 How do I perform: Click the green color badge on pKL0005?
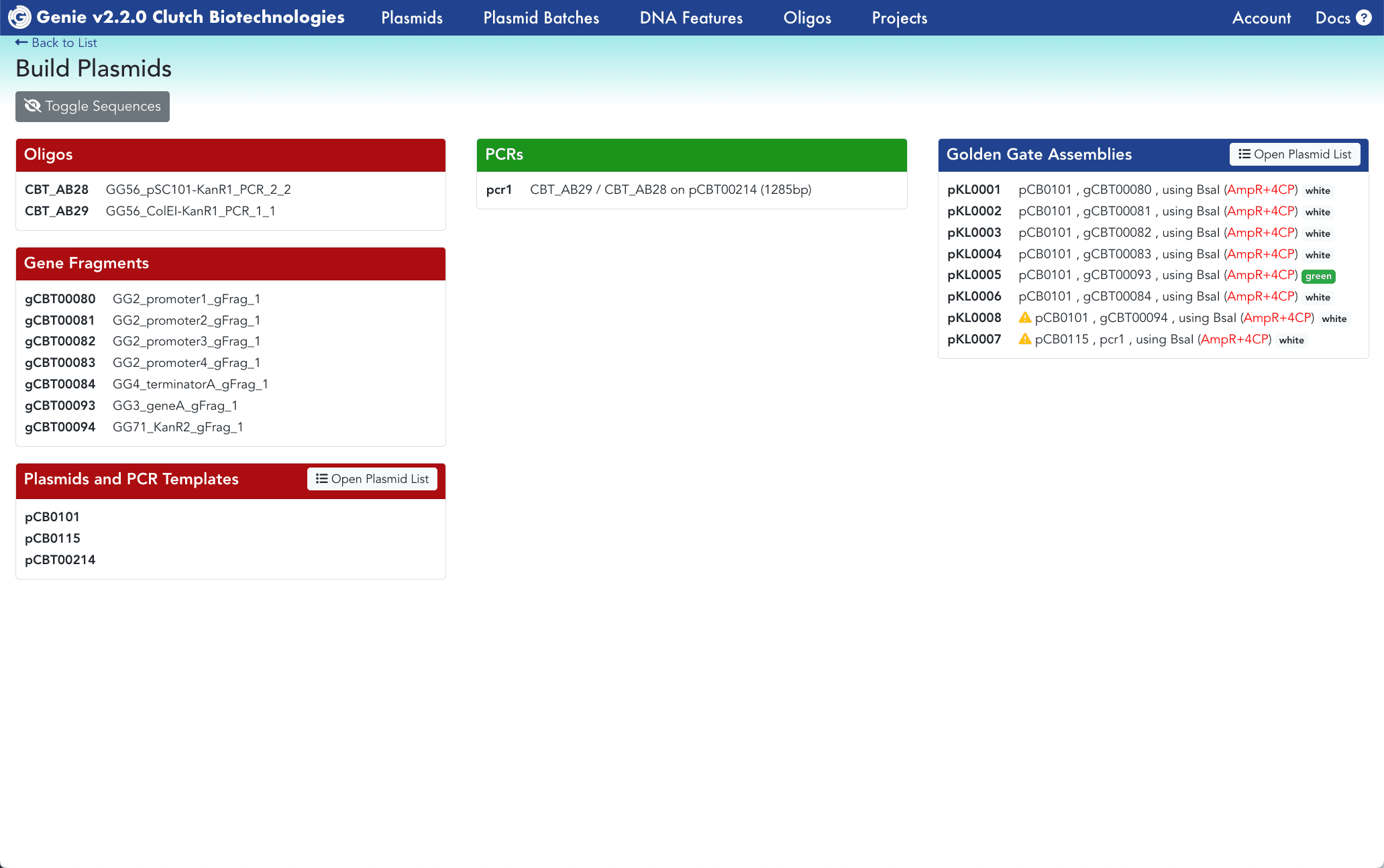pyautogui.click(x=1318, y=276)
